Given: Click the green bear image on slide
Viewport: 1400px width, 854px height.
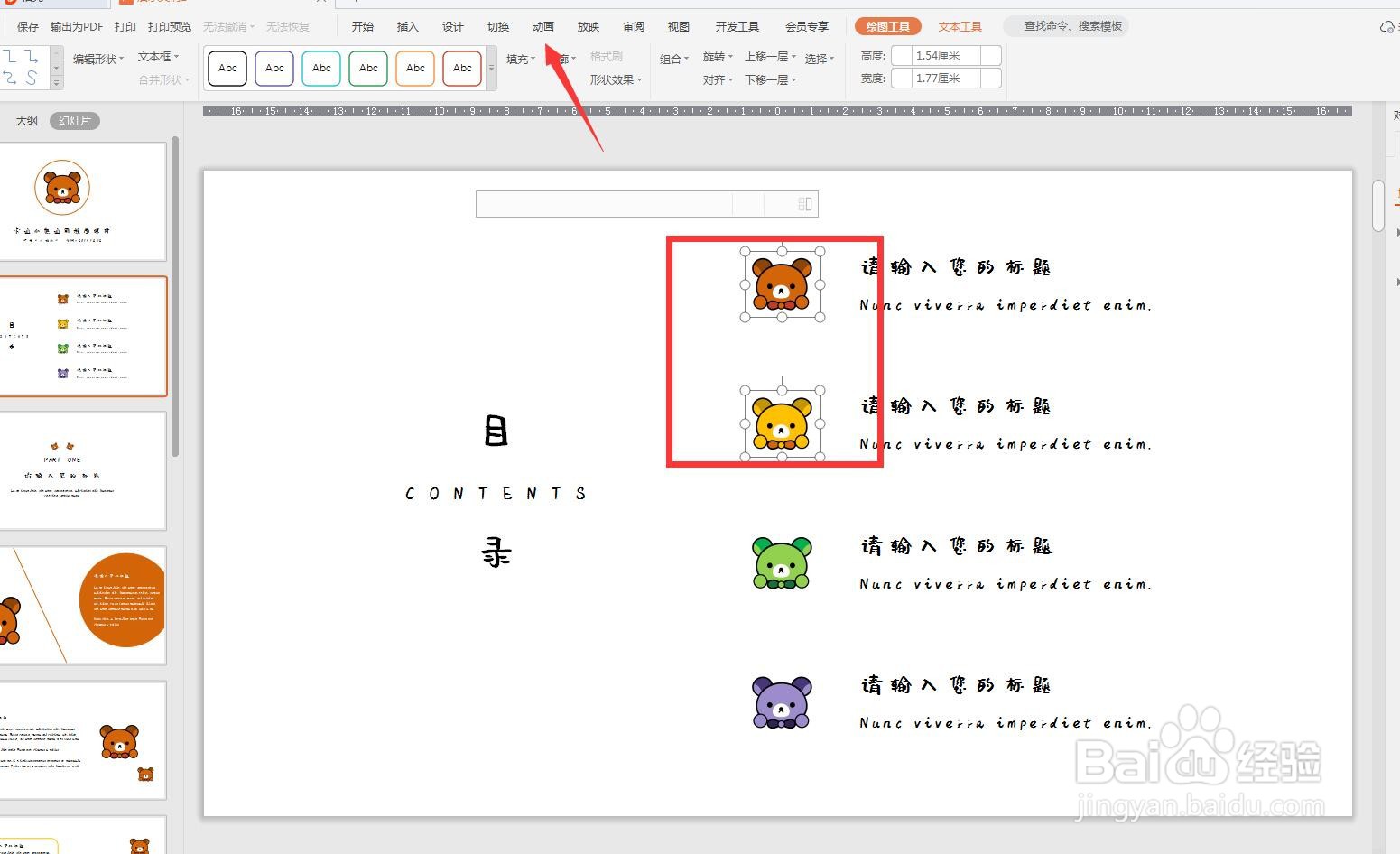Looking at the screenshot, I should (782, 563).
